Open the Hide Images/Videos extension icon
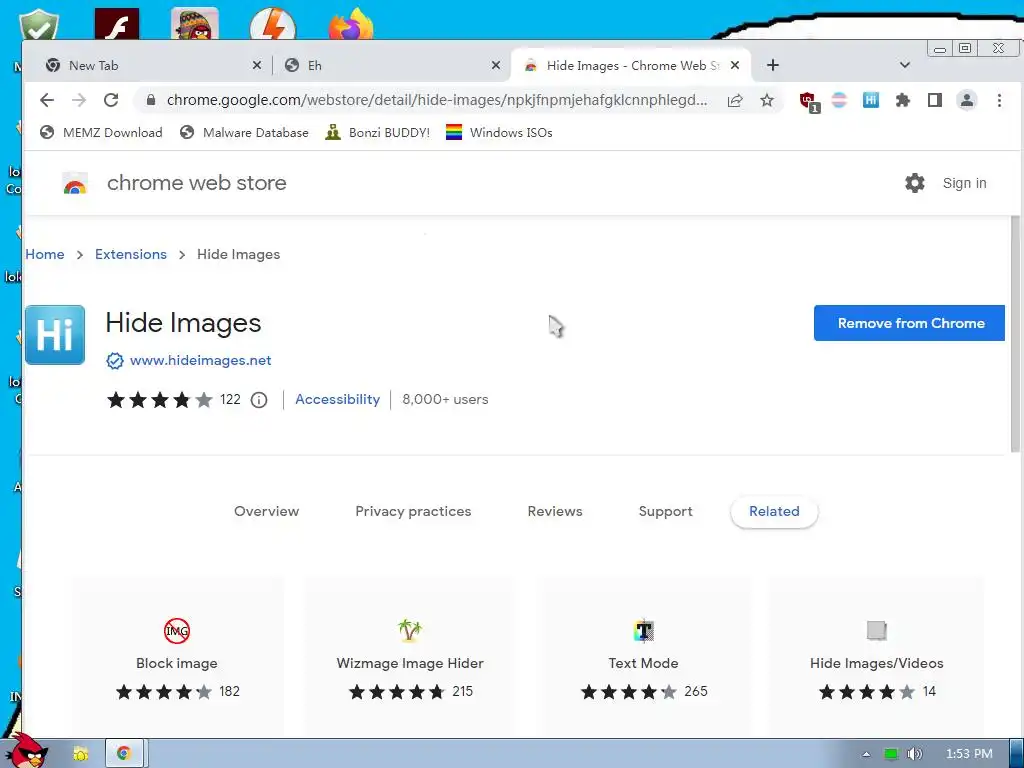Image resolution: width=1024 pixels, height=768 pixels. coord(876,630)
